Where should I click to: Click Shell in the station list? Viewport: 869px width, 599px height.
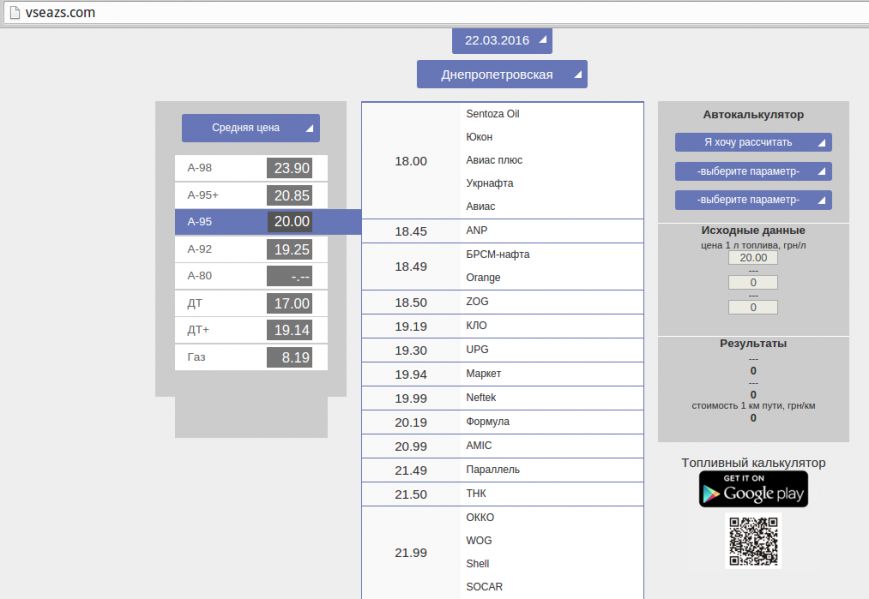coord(478,564)
